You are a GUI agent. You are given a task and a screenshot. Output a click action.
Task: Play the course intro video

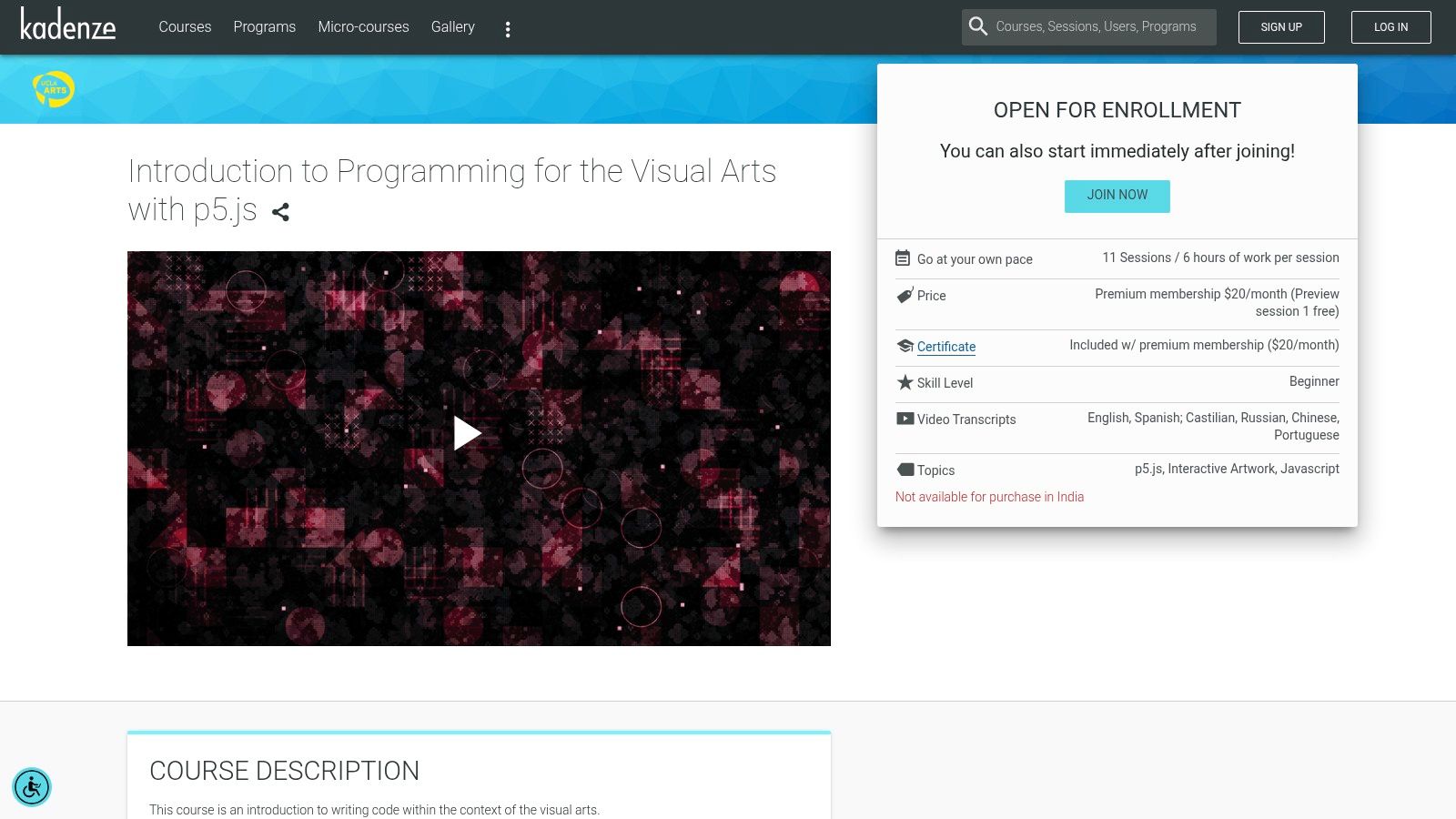[467, 434]
